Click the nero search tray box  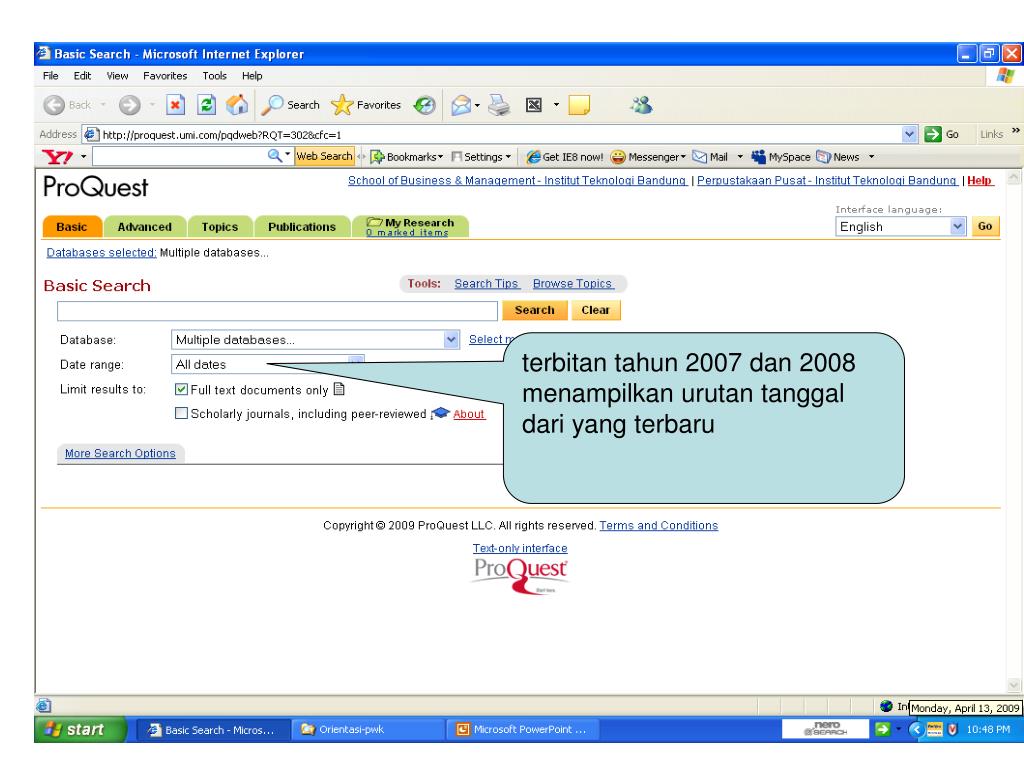tap(825, 728)
